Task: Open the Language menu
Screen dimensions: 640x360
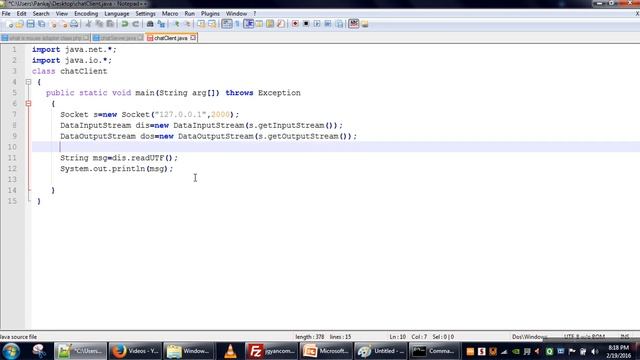Action: (x=117, y=13)
